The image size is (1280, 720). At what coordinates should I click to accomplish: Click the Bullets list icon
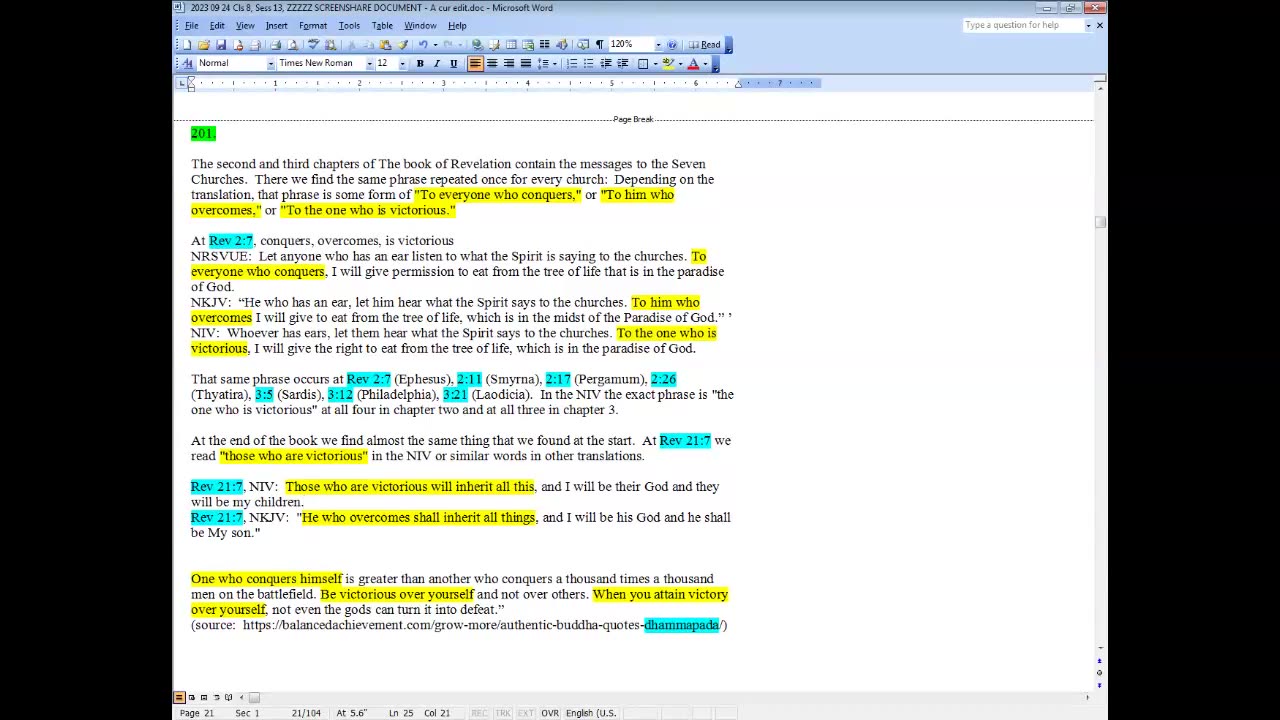(x=588, y=63)
